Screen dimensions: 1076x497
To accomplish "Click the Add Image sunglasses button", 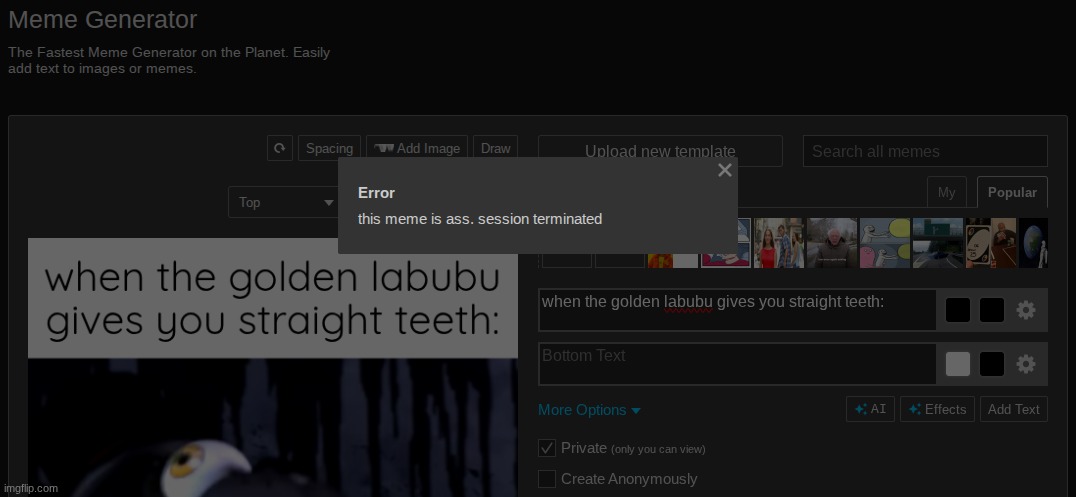I will (417, 148).
